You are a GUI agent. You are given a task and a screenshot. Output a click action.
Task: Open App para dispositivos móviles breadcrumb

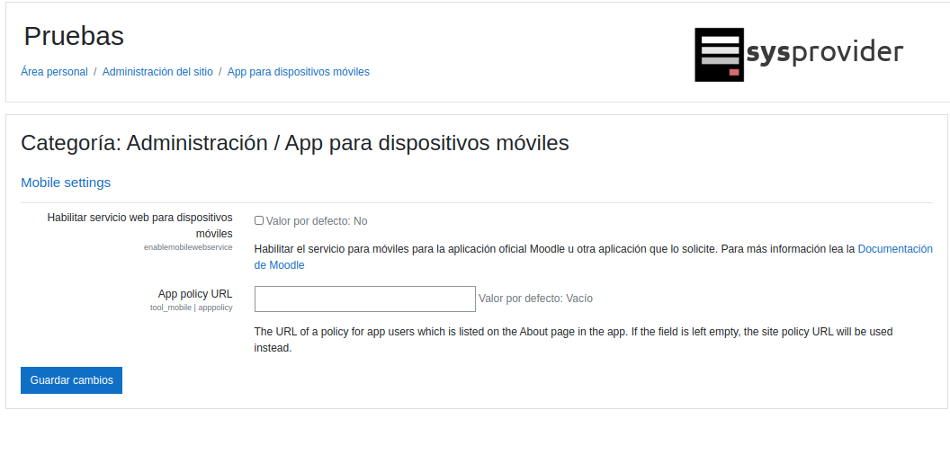[298, 72]
